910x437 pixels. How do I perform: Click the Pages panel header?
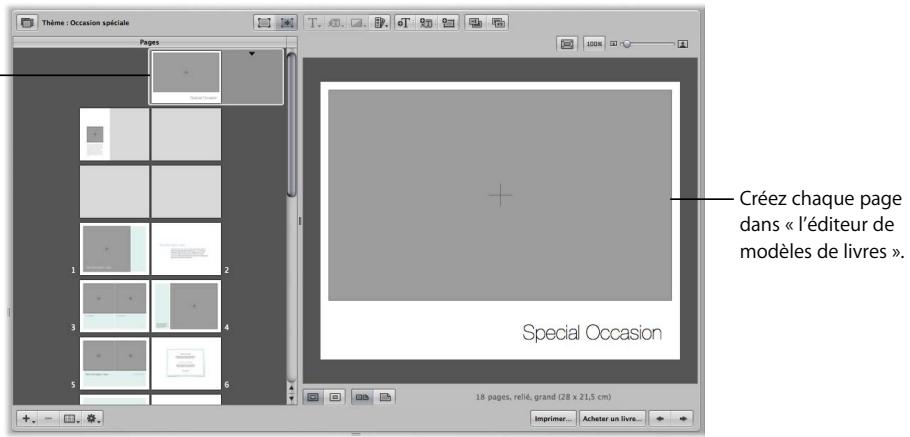150,42
